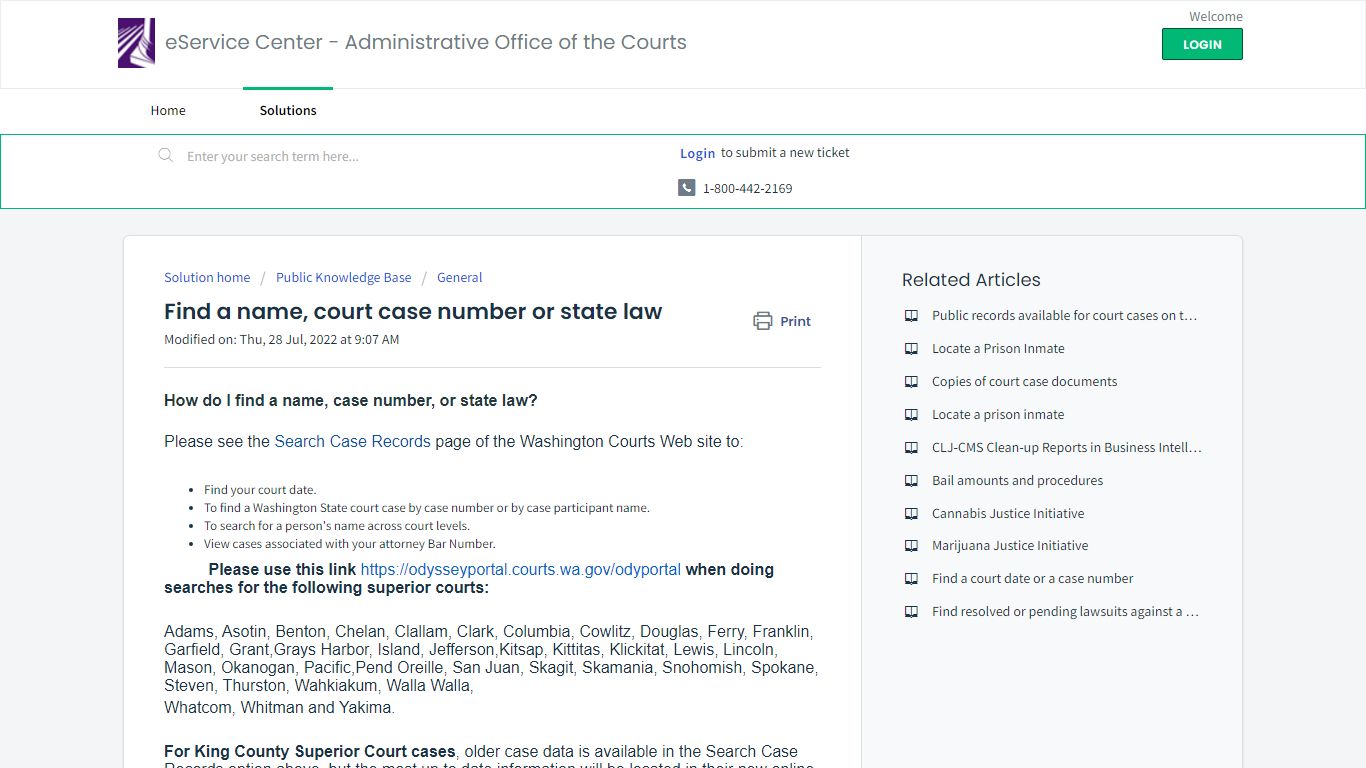Click the eService Center site title
This screenshot has height=768, width=1366.
[426, 42]
